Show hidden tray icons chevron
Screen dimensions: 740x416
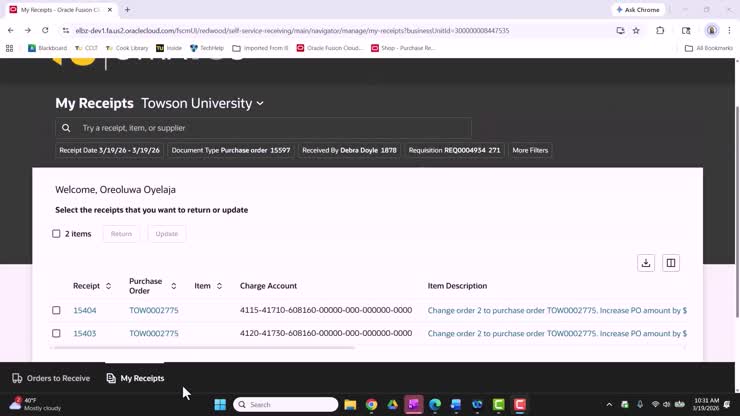click(609, 405)
